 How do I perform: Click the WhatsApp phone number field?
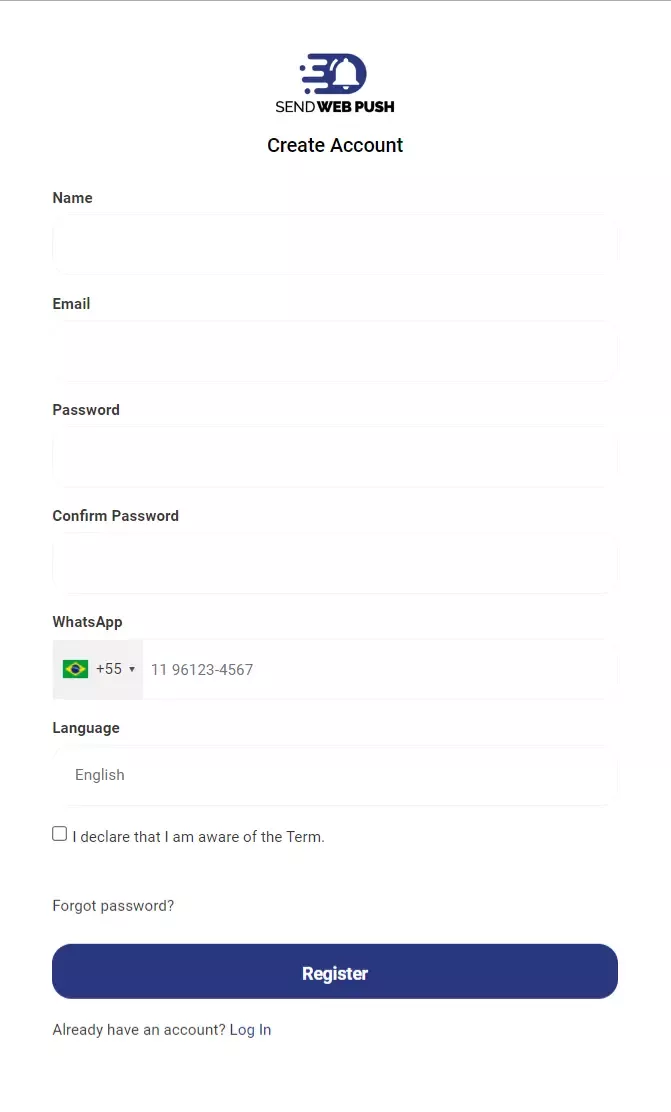pos(380,669)
